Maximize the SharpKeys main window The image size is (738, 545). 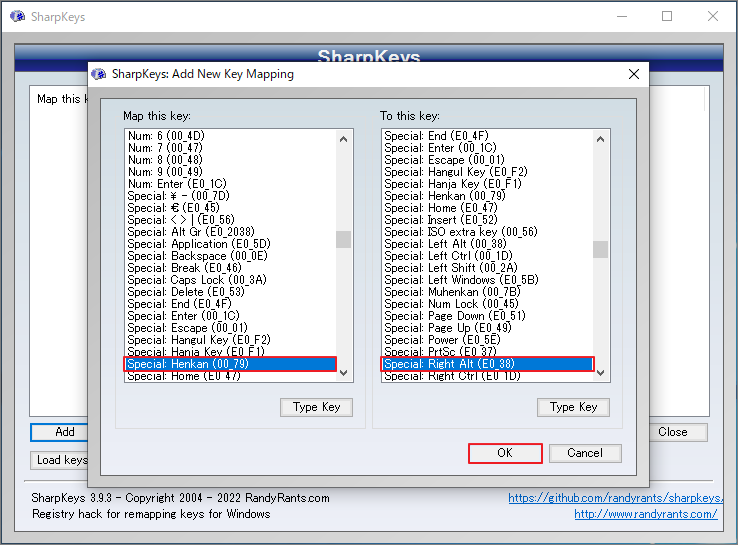click(x=667, y=16)
